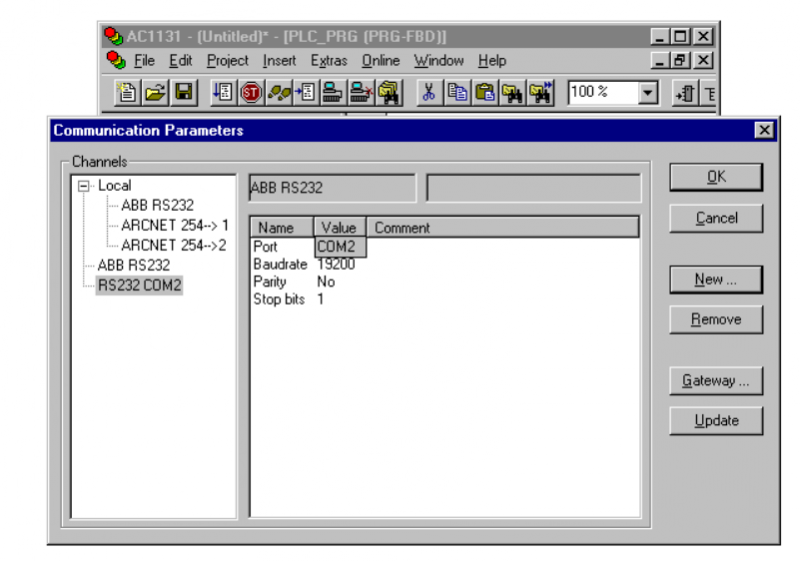This screenshot has height=561, width=800.
Task: Open the 100 % zoom dropdown
Action: tap(647, 93)
